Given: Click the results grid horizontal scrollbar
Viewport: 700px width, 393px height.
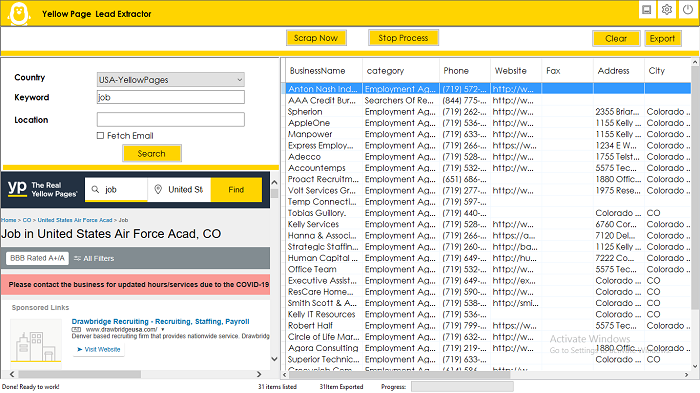Looking at the screenshot, I should (x=486, y=375).
